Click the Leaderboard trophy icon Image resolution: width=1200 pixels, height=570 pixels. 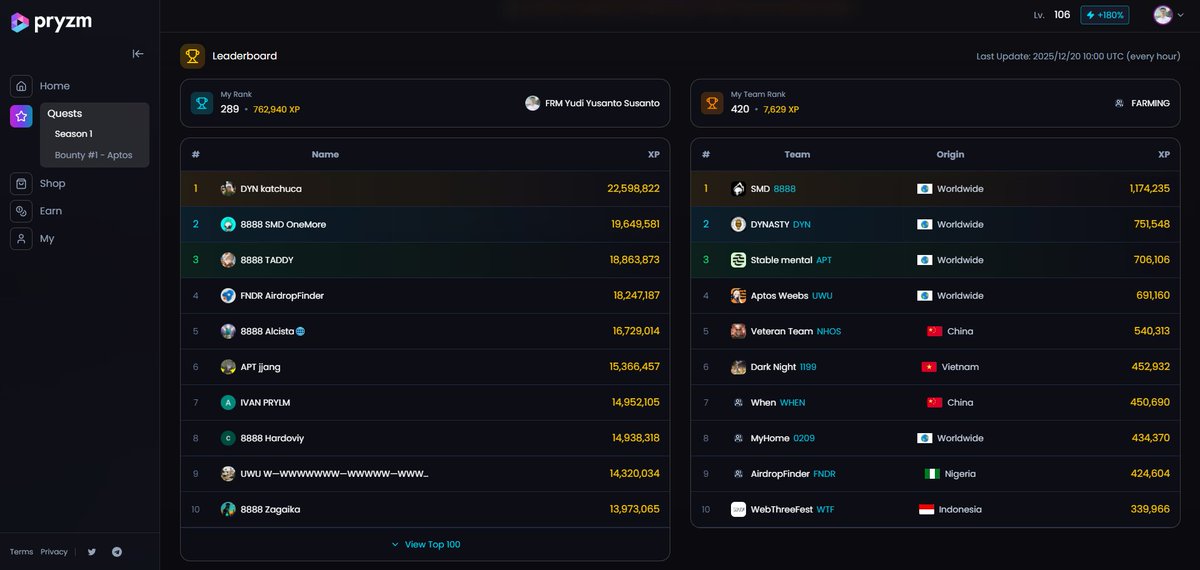point(192,56)
